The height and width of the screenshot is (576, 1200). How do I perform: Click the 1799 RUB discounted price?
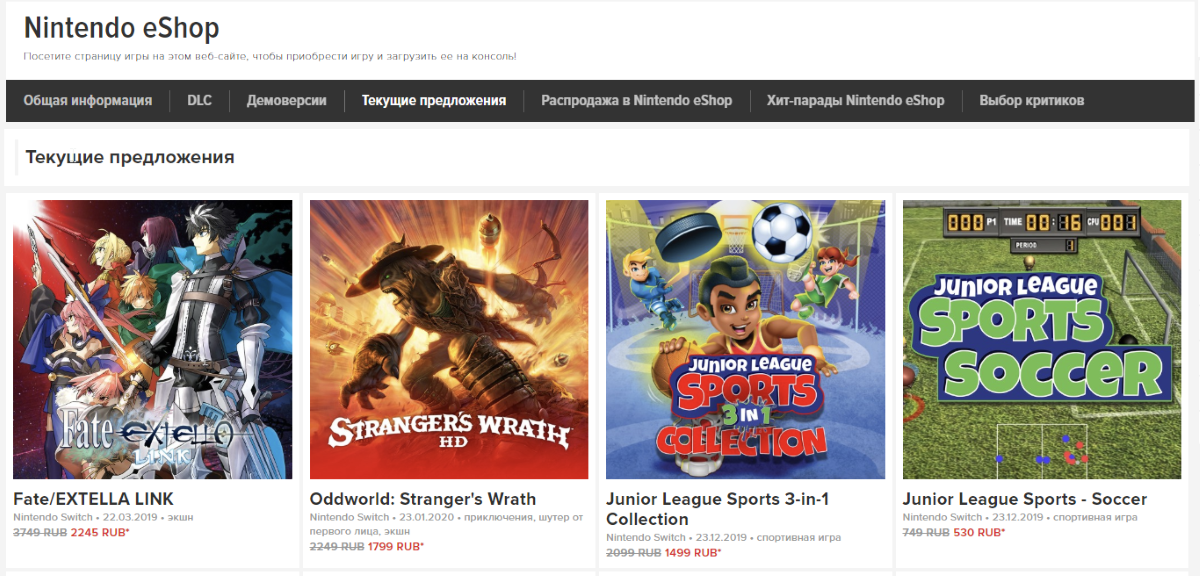point(397,546)
